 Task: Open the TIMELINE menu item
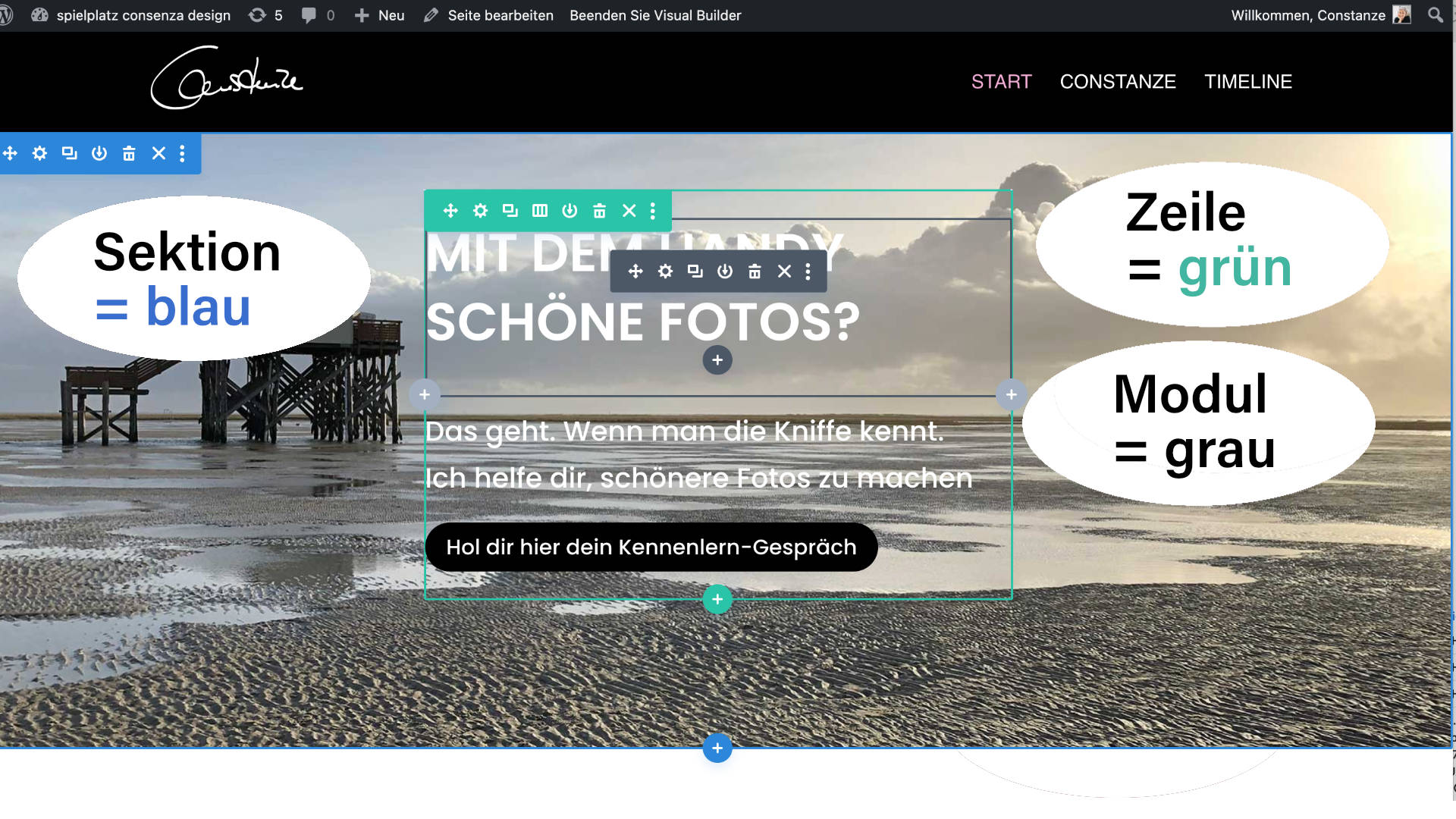(1248, 82)
